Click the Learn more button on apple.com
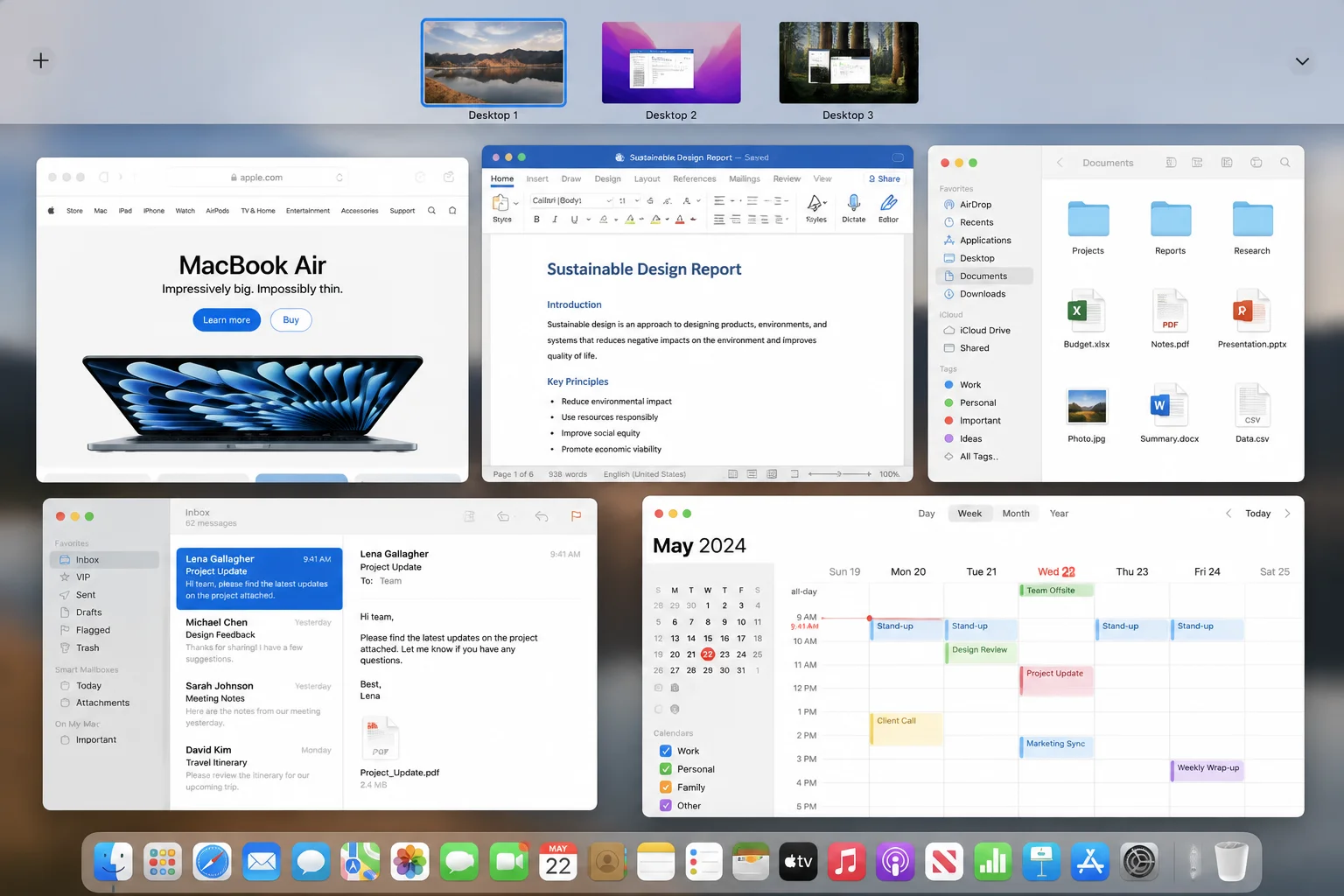The width and height of the screenshot is (1344, 896). (227, 320)
